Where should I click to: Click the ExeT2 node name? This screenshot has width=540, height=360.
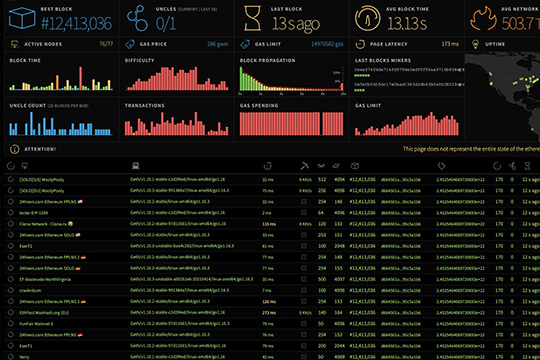26,246
